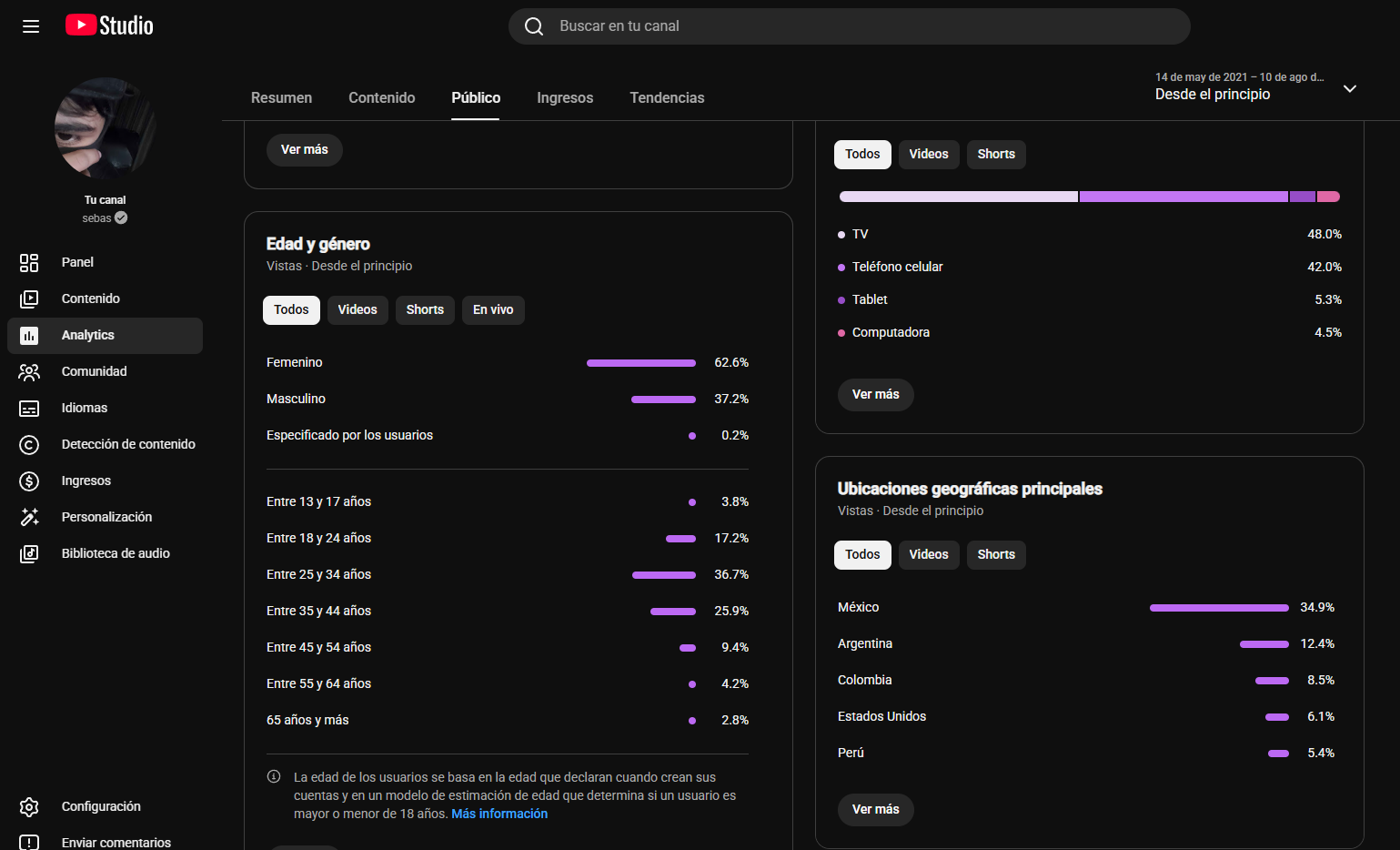Click the Ingresos dollar icon
This screenshot has height=850, width=1400.
coord(29,481)
